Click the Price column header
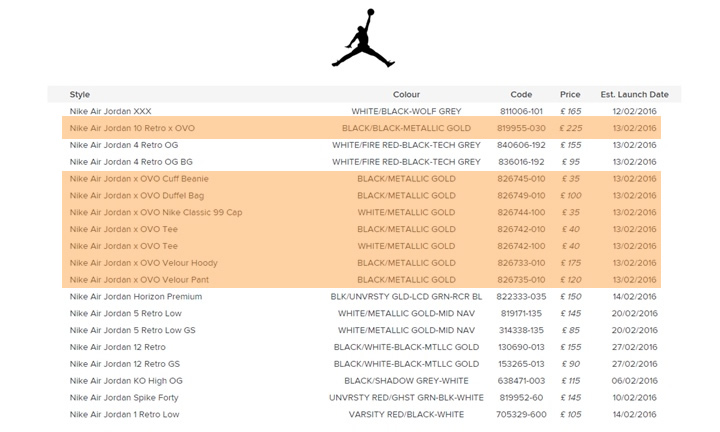Screen dimensions: 720x432 [x=570, y=94]
